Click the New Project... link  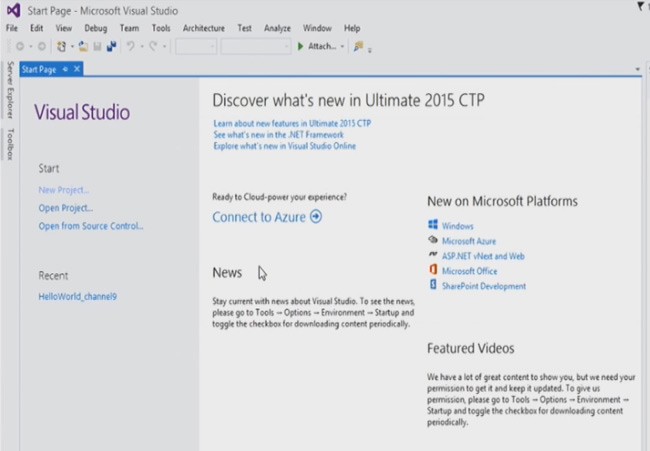(64, 190)
